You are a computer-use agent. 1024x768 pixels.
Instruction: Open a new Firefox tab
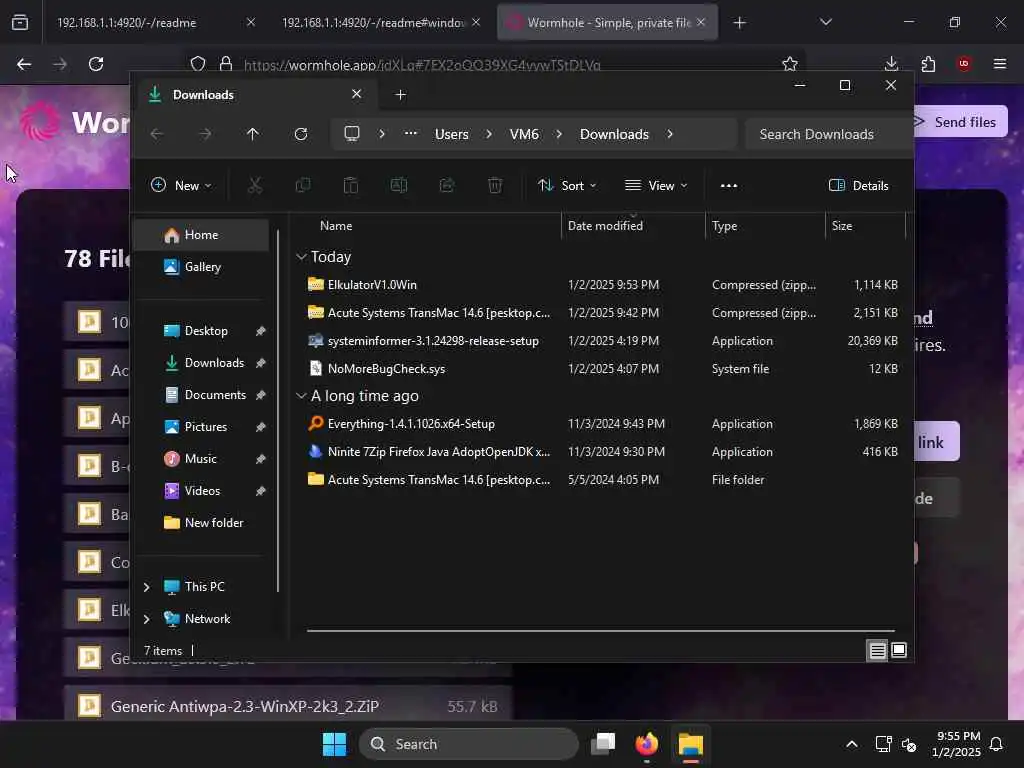tap(739, 23)
